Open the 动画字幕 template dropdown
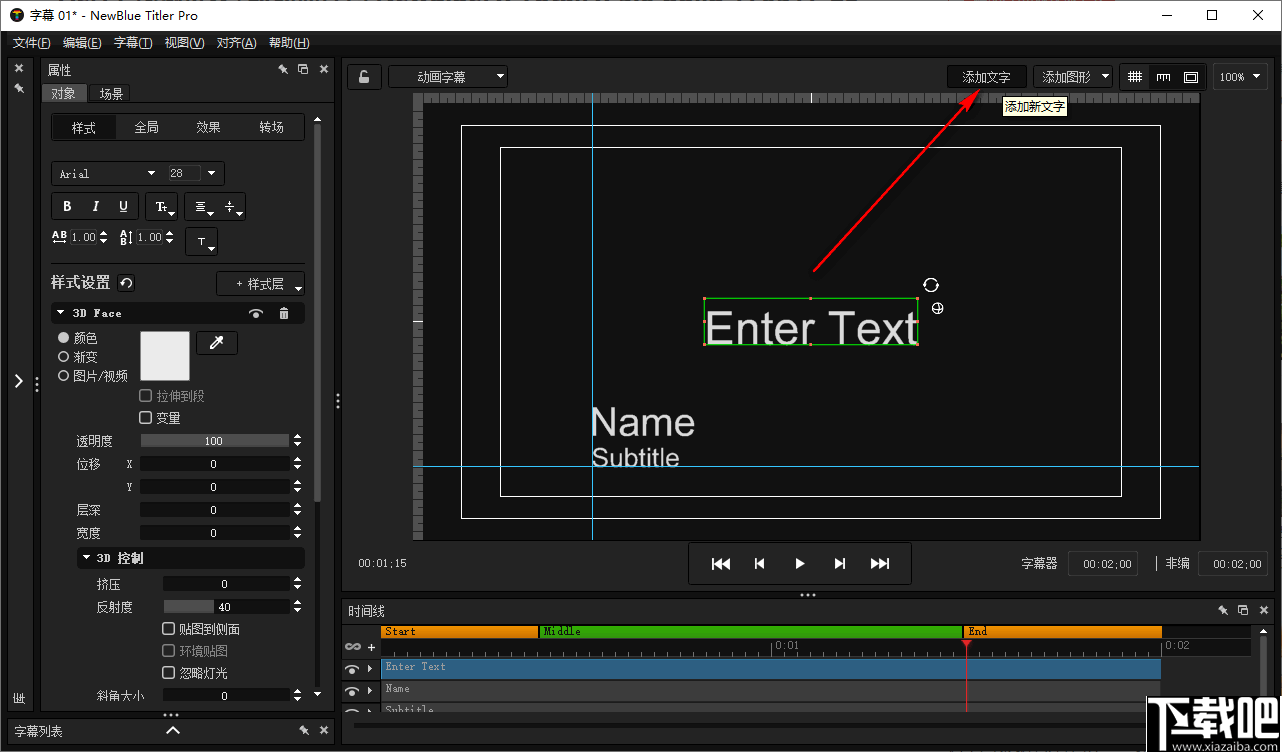The width and height of the screenshot is (1282, 752). pos(447,76)
